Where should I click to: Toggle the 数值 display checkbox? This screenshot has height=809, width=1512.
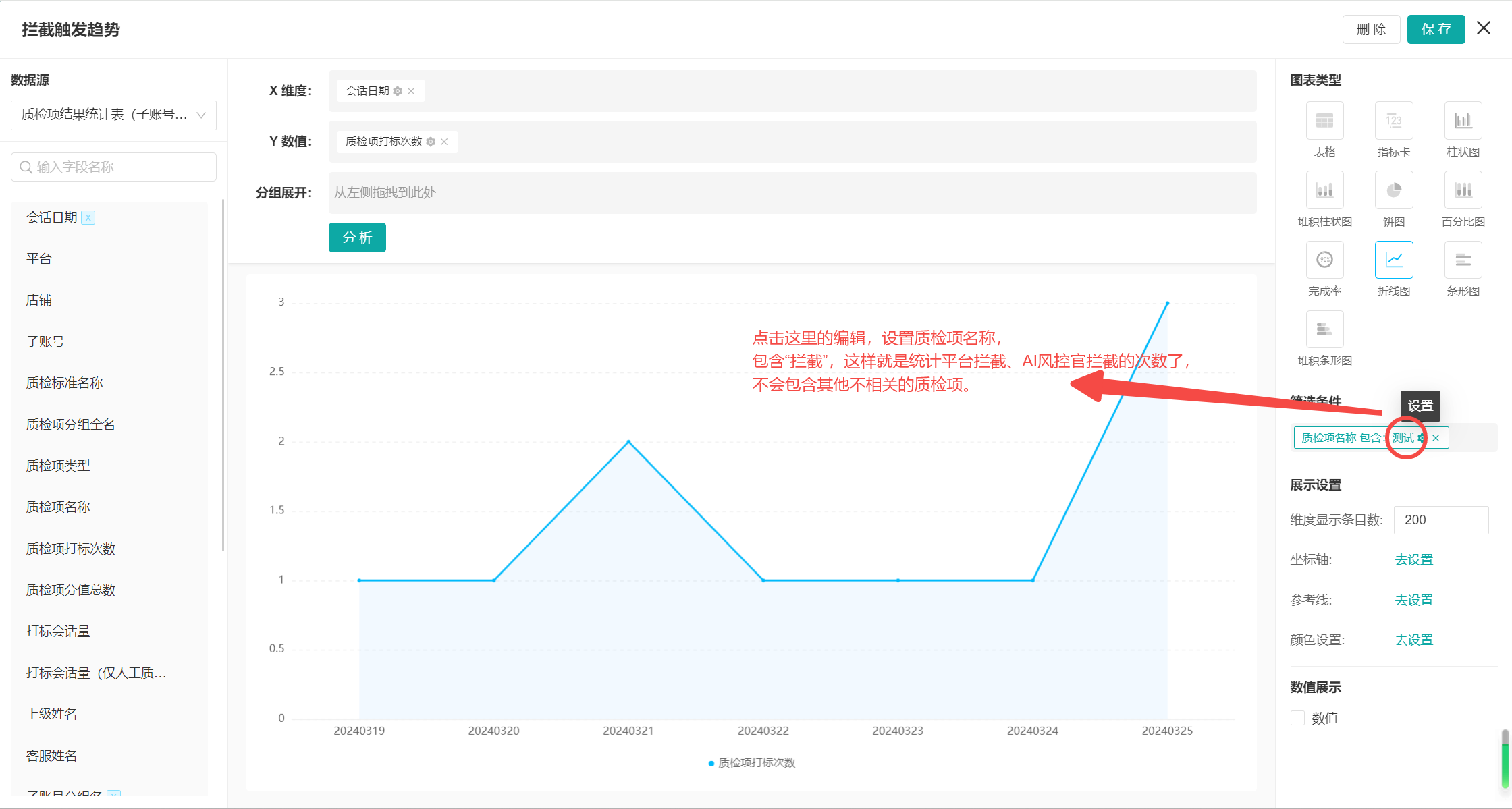pyautogui.click(x=1297, y=718)
